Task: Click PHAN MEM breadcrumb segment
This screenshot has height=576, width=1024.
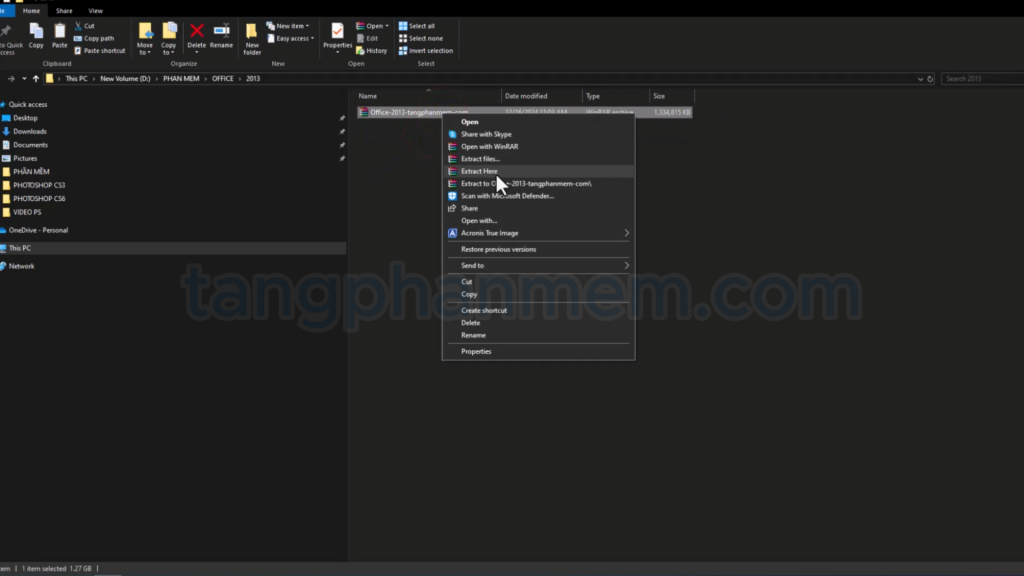Action: click(181, 78)
